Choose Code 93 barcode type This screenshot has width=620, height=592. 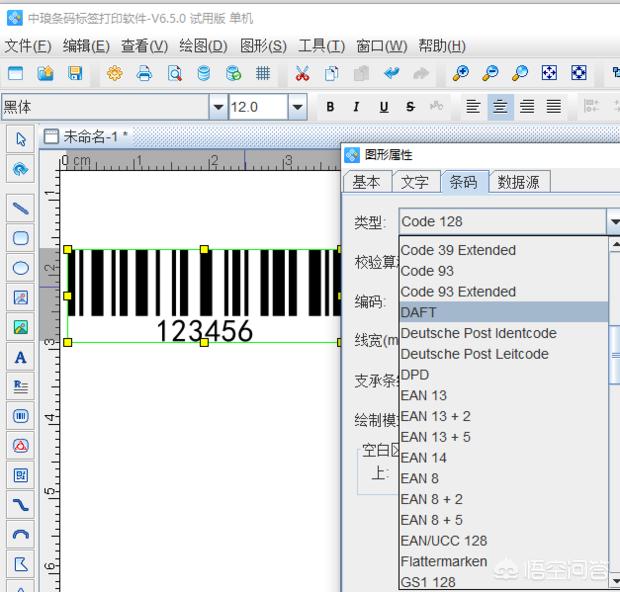504,271
